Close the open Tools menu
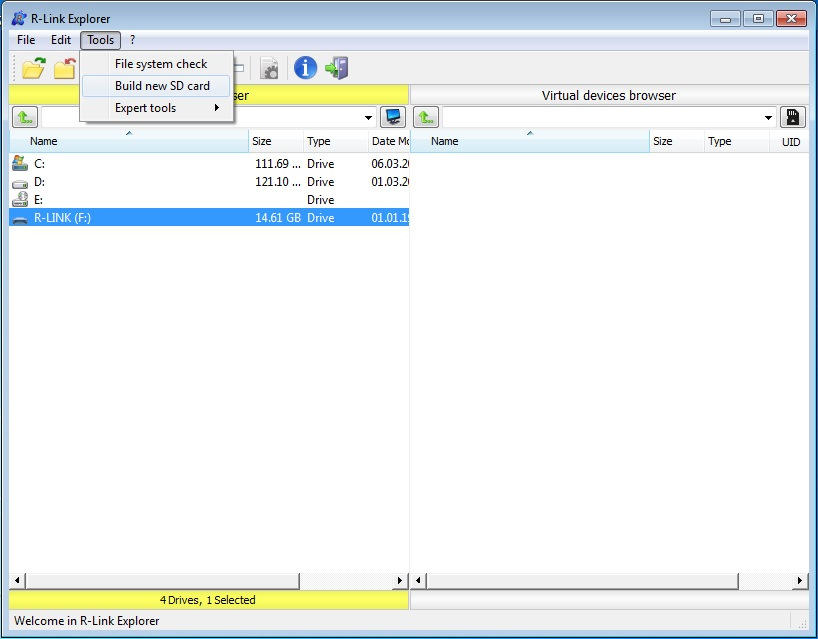Screen dimensions: 818x639 [x=100, y=40]
